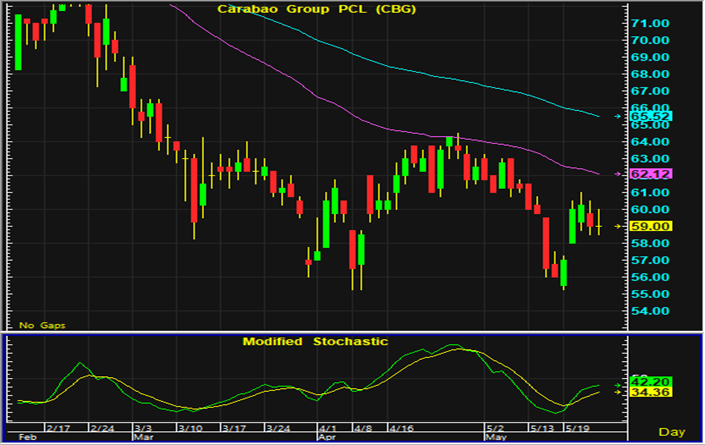Click the May month label
Image resolution: width=705 pixels, height=445 pixels.
click(x=496, y=437)
